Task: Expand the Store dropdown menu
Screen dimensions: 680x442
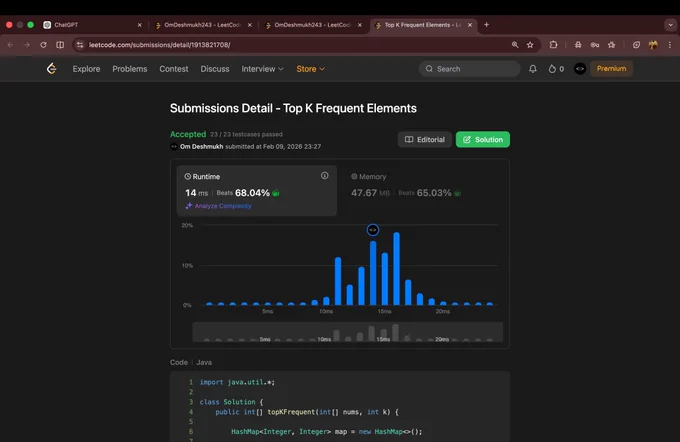Action: (311, 69)
